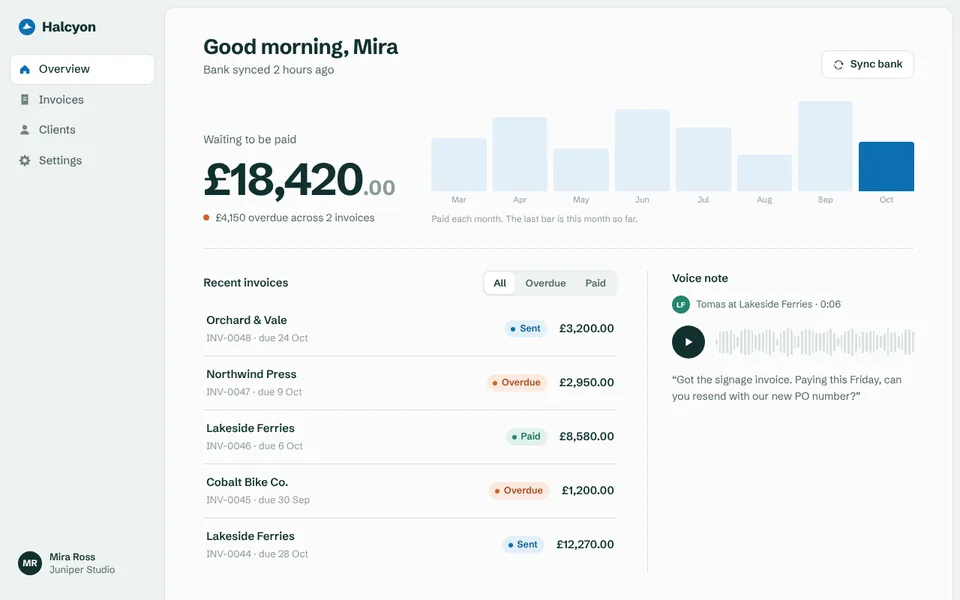The height and width of the screenshot is (600, 960).
Task: Select the highlighted Oct bar in chart
Action: tap(887, 167)
